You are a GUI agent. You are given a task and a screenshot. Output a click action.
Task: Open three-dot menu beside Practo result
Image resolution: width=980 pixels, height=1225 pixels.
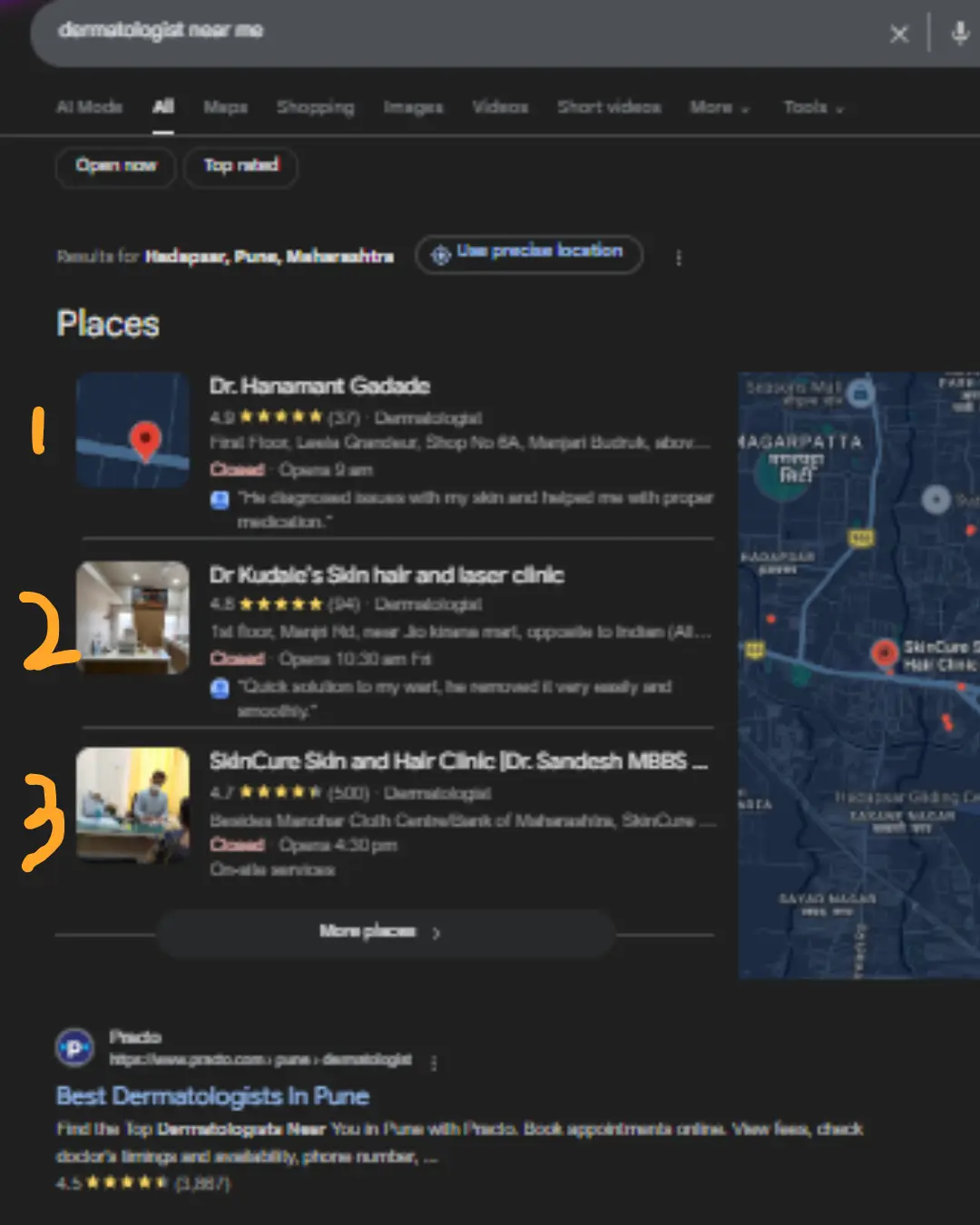[x=434, y=1063]
